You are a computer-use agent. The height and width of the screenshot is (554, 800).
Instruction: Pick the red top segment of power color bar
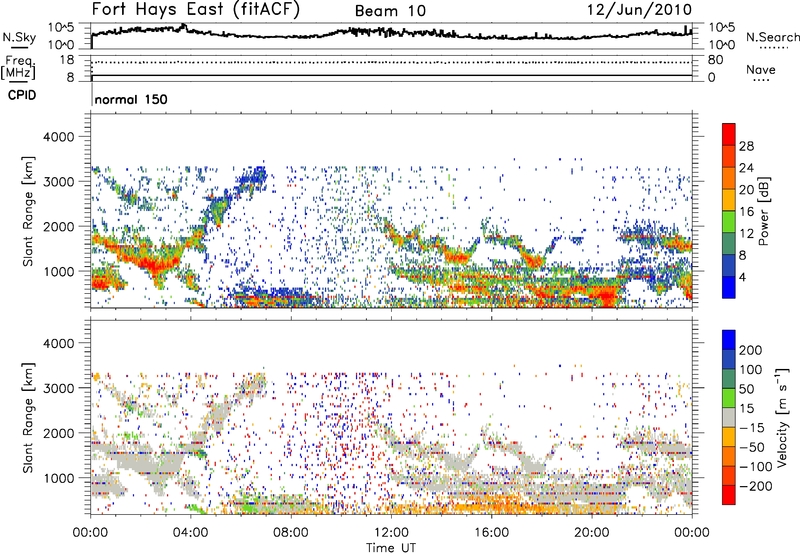coord(729,134)
